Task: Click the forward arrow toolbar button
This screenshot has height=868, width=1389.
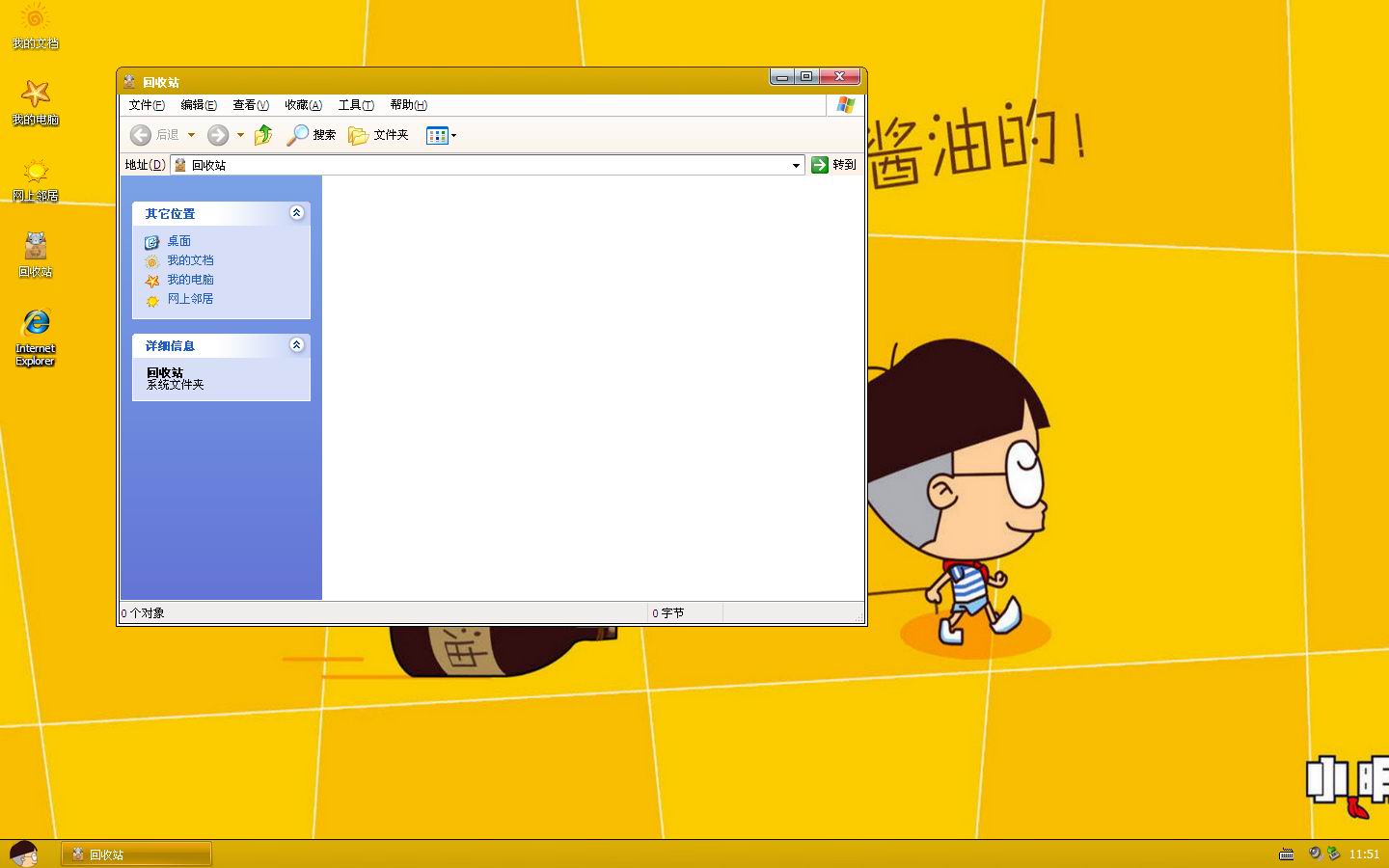Action: tap(218, 135)
